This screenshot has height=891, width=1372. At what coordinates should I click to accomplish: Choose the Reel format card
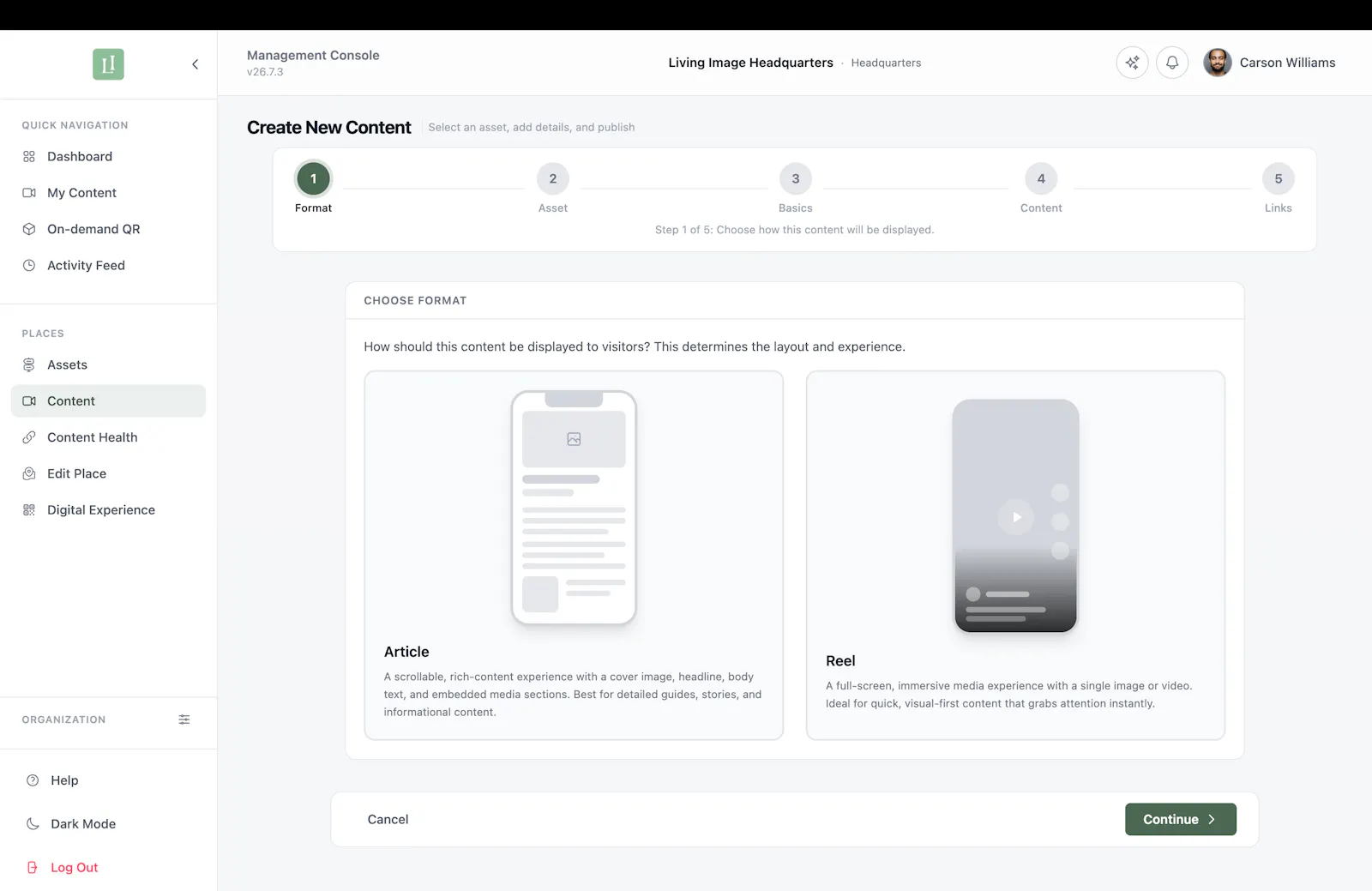pos(1015,555)
